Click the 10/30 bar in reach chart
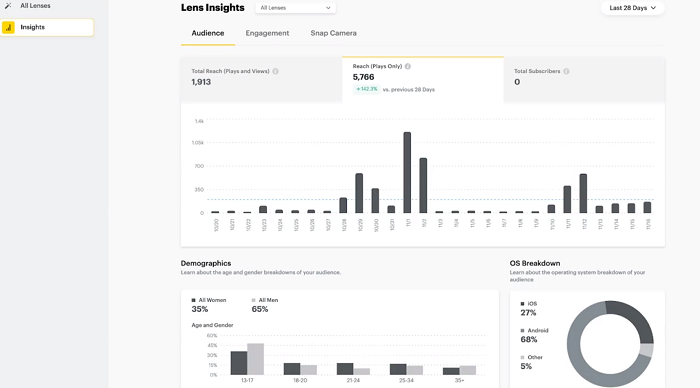Screen dimensions: 700x388 375,200
